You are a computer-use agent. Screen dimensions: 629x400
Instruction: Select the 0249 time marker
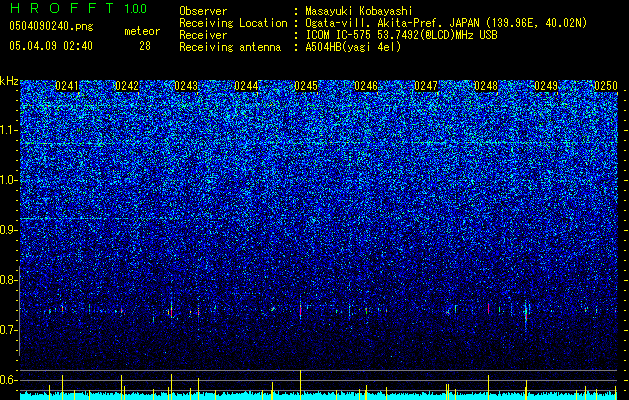[x=546, y=86]
